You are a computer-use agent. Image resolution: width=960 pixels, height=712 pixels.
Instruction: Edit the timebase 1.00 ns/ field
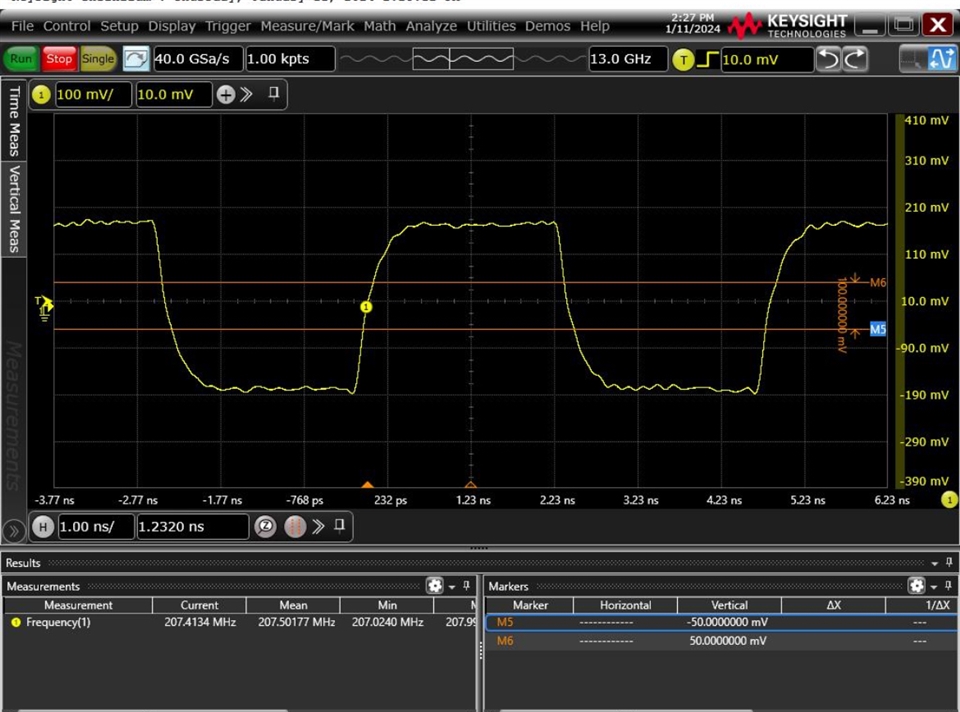pos(96,527)
